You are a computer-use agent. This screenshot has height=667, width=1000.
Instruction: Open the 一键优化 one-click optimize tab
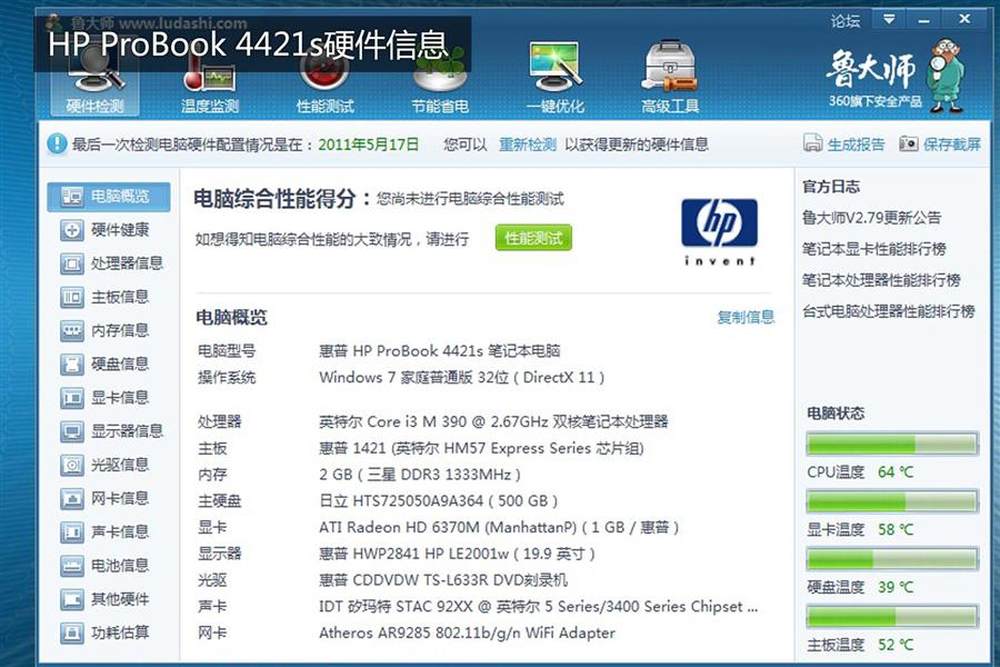pos(555,78)
